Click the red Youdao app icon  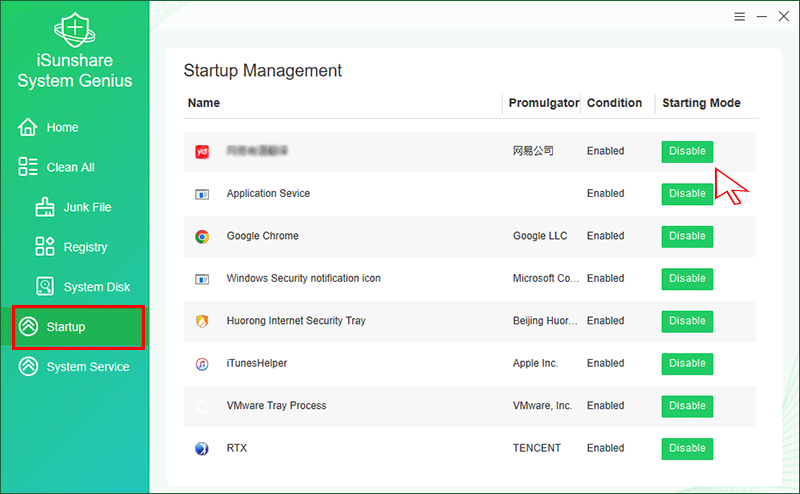pos(202,152)
